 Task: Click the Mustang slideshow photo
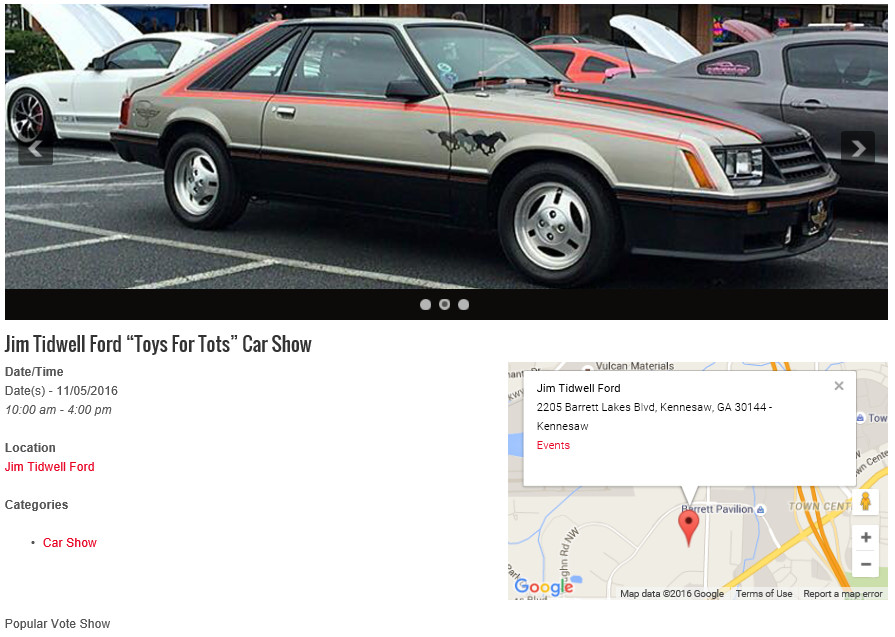point(446,147)
